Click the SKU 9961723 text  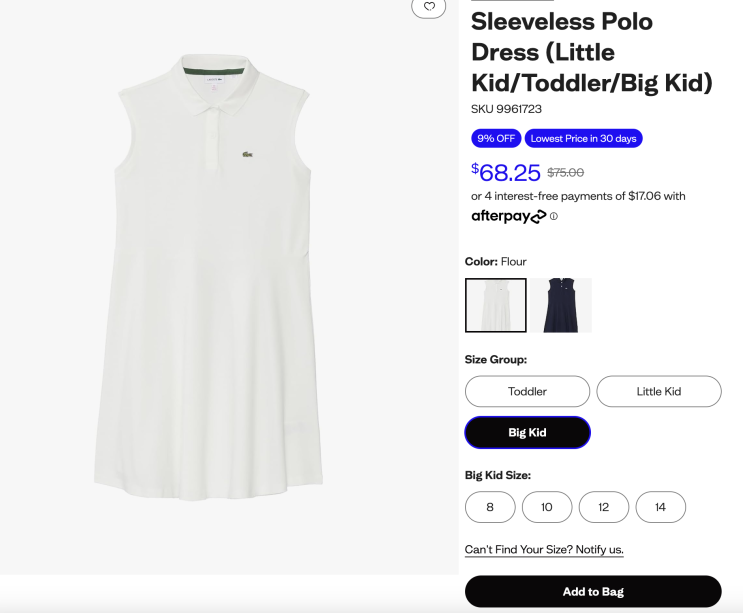click(x=506, y=109)
